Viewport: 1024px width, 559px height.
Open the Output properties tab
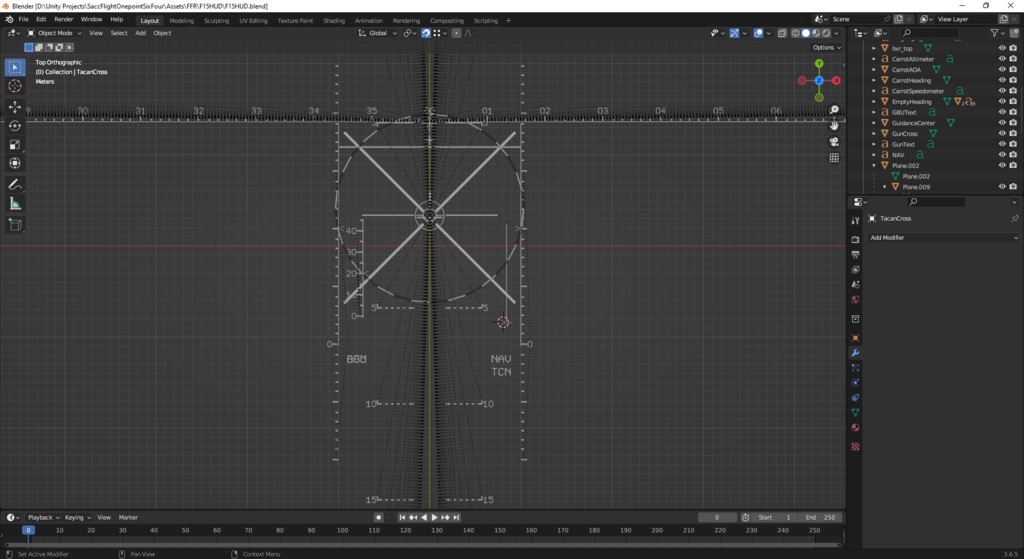(x=856, y=255)
